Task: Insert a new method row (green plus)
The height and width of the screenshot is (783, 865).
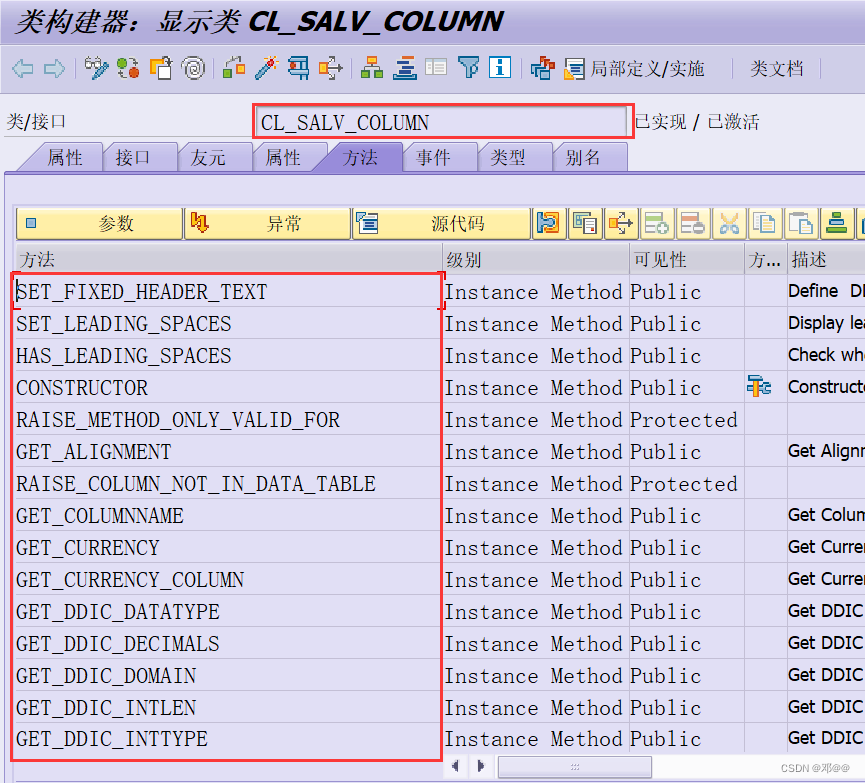Action: (x=657, y=223)
